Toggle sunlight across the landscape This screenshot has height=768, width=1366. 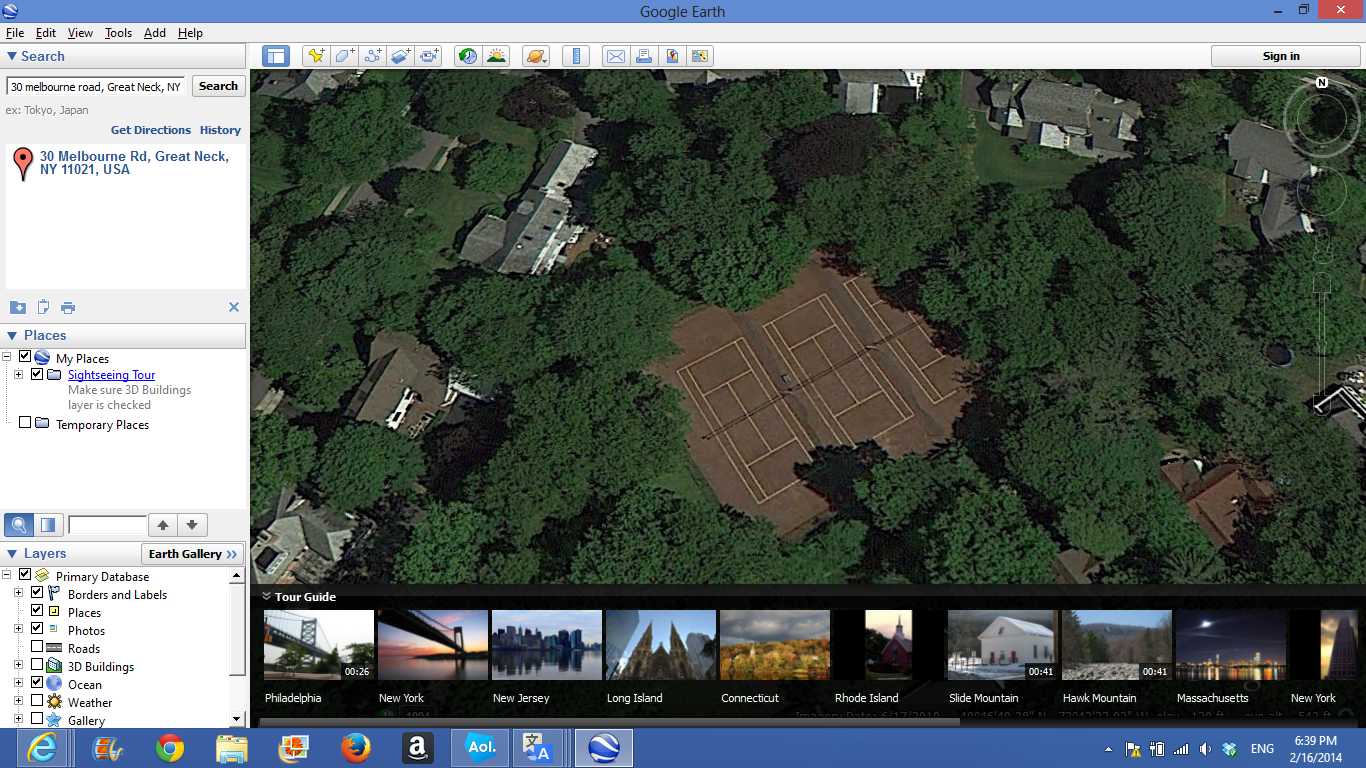coord(496,56)
